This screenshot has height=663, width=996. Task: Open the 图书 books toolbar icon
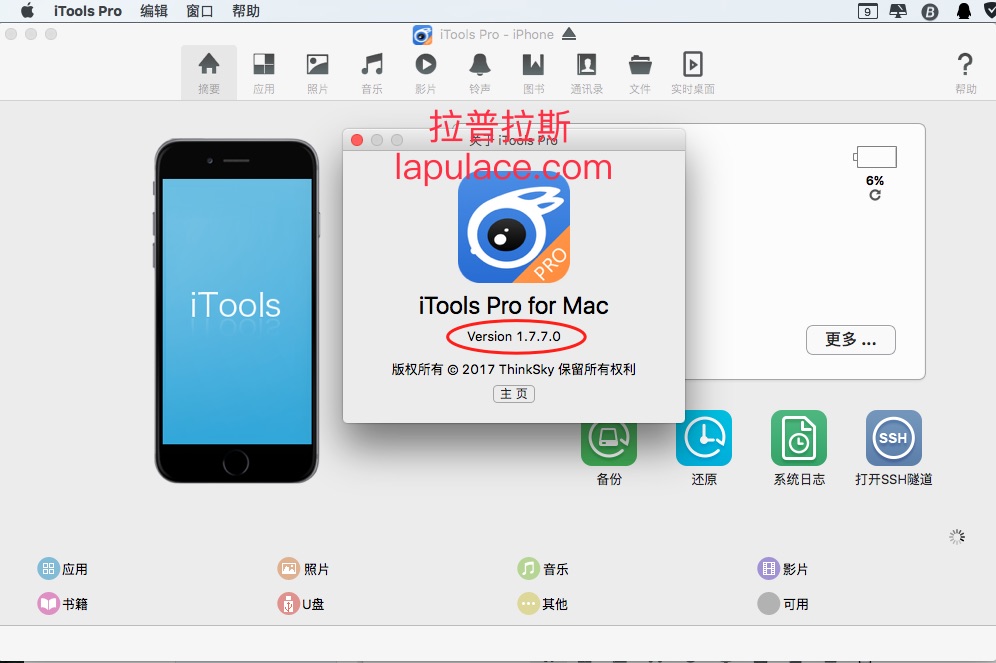click(534, 72)
